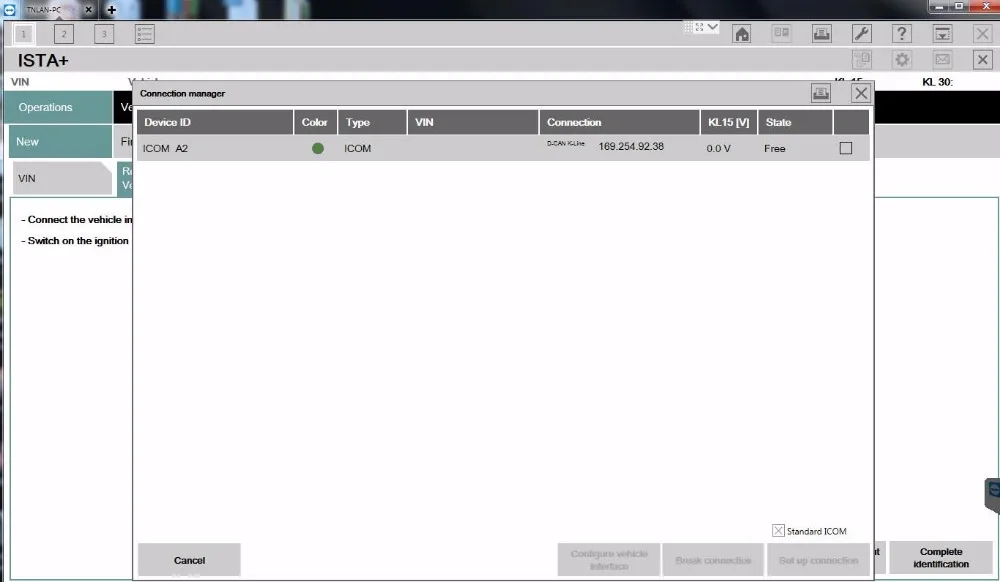Click the D-CAN K-Line connection label
The image size is (1000, 582).
point(566,143)
